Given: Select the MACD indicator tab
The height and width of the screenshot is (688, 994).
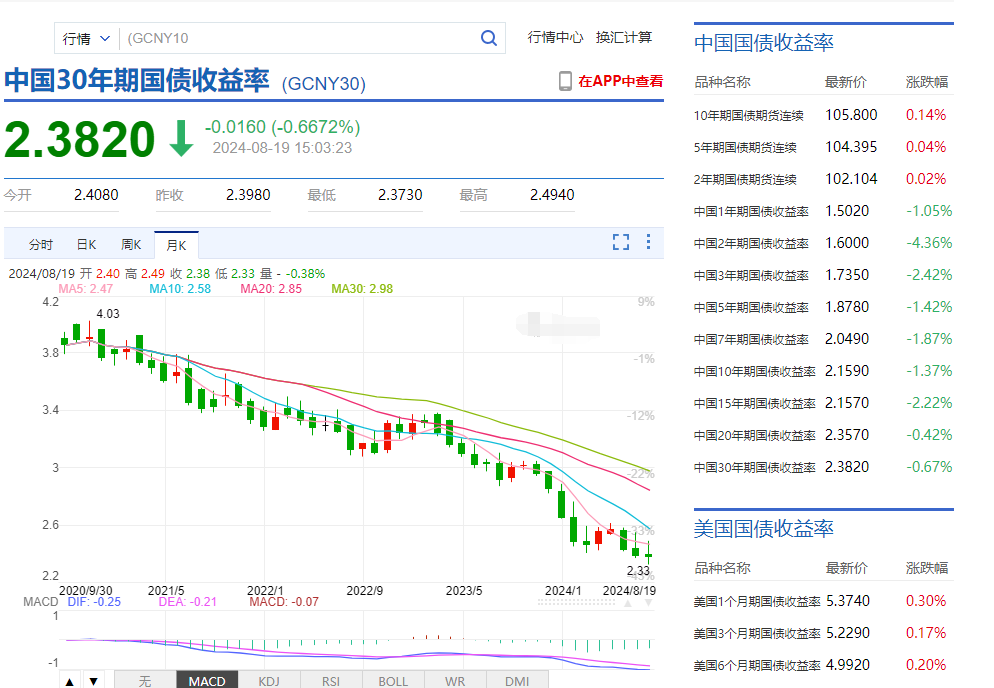Looking at the screenshot, I should click(207, 680).
